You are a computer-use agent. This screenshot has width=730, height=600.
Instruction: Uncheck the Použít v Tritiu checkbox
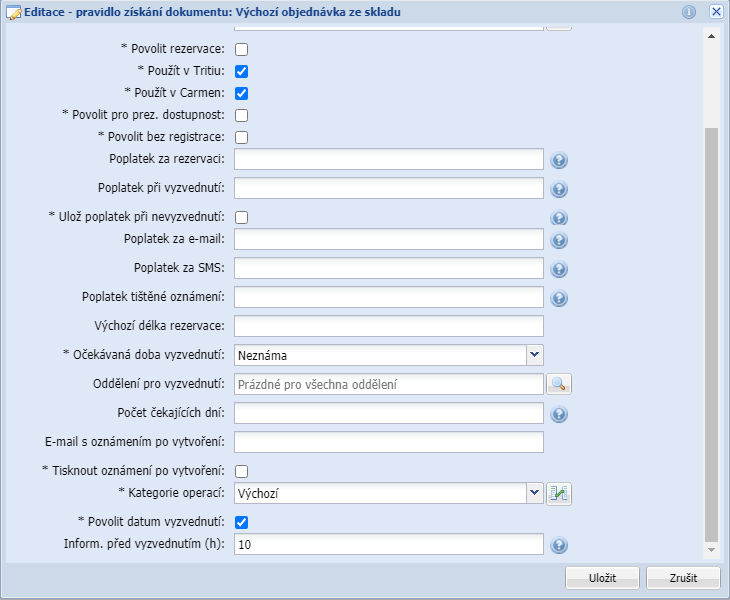(241, 72)
